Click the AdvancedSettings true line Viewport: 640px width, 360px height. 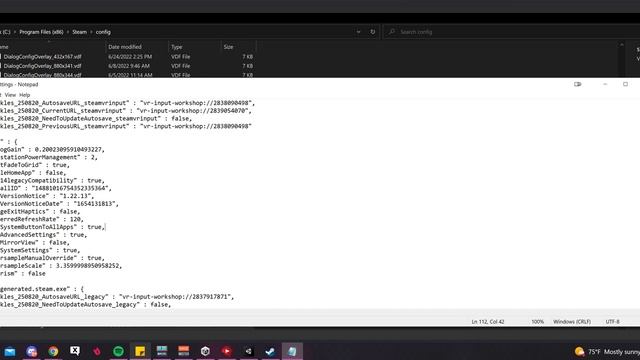tap(43, 235)
